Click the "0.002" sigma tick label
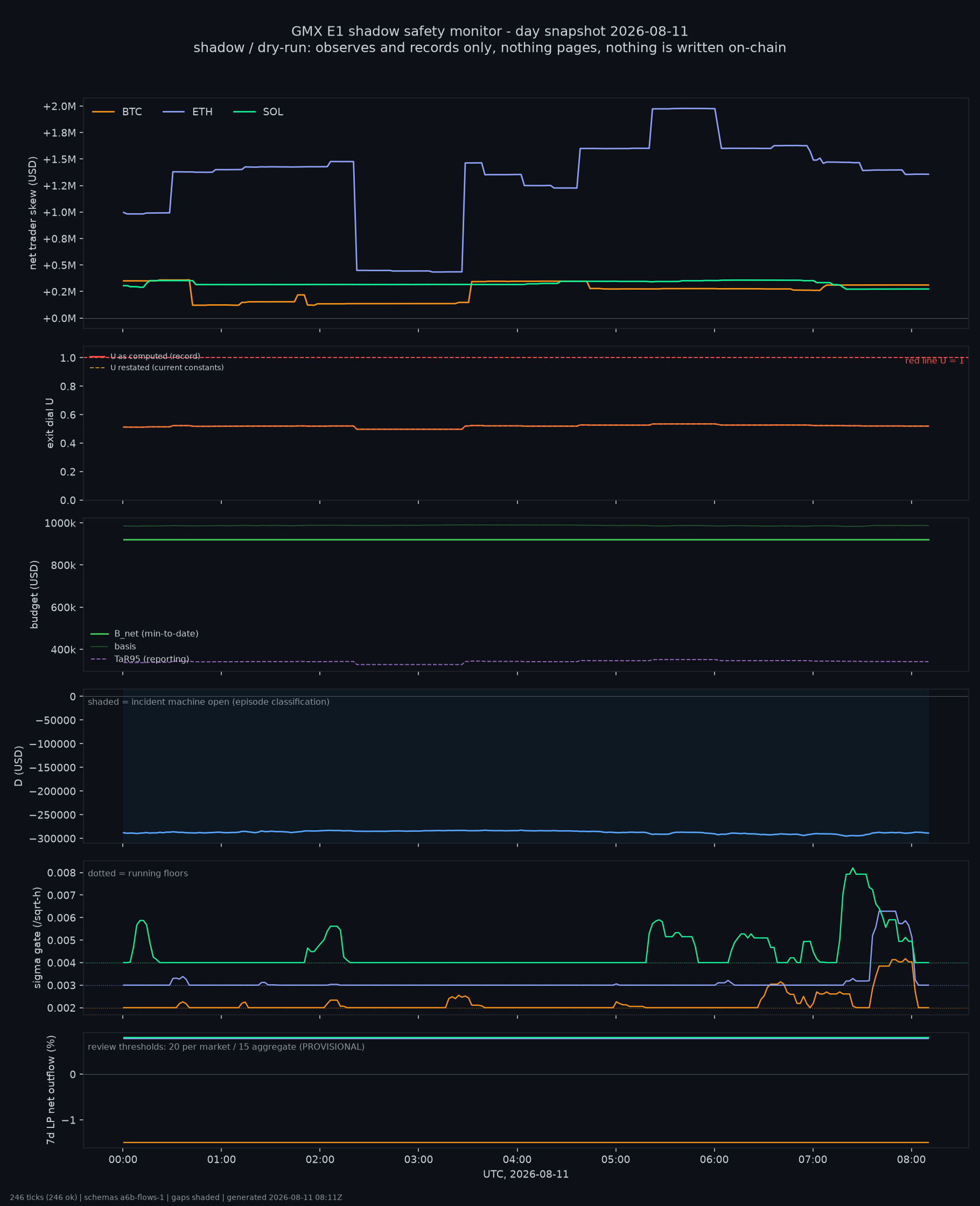Image resolution: width=980 pixels, height=1206 pixels. coord(61,1009)
